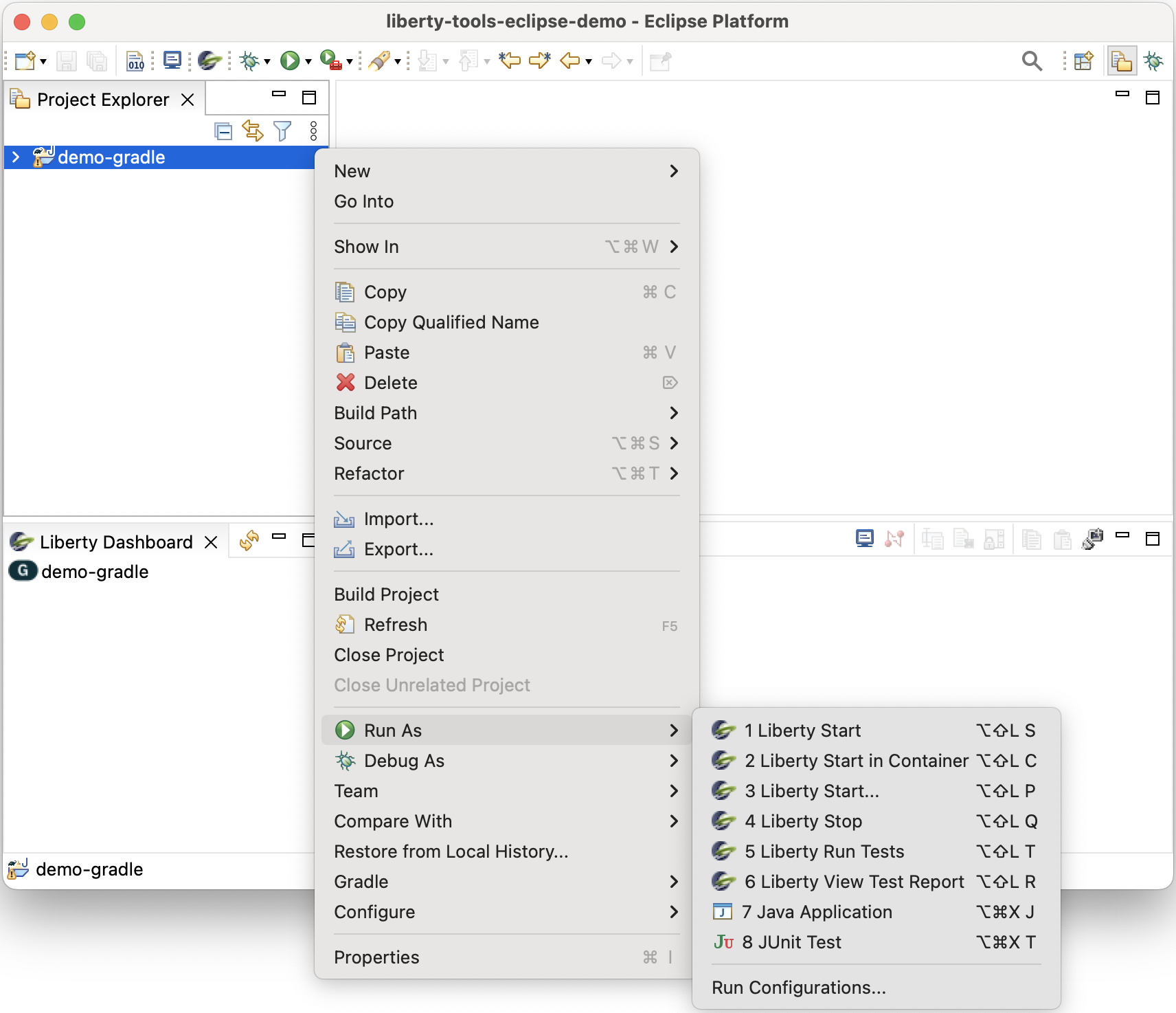Open the Back history dropdown arrow

coord(589,62)
